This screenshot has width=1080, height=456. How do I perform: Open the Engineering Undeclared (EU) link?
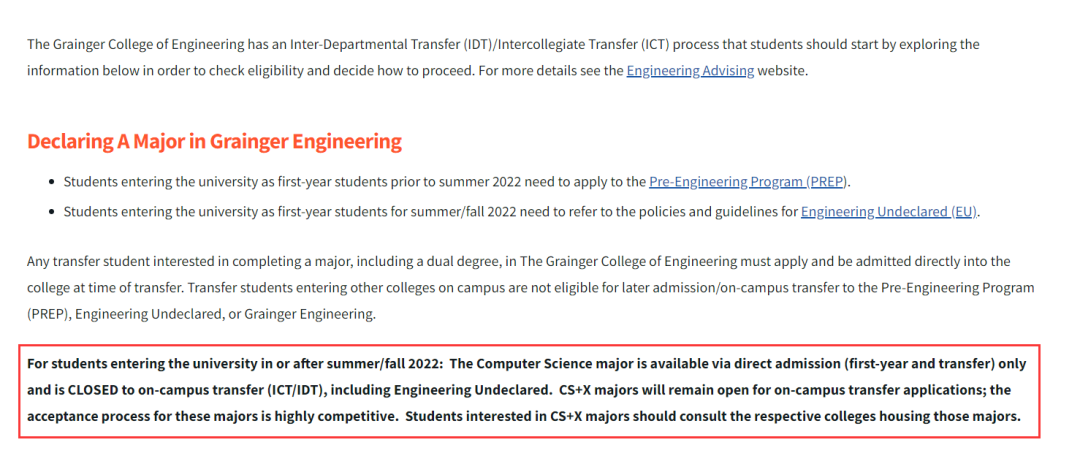click(x=889, y=212)
